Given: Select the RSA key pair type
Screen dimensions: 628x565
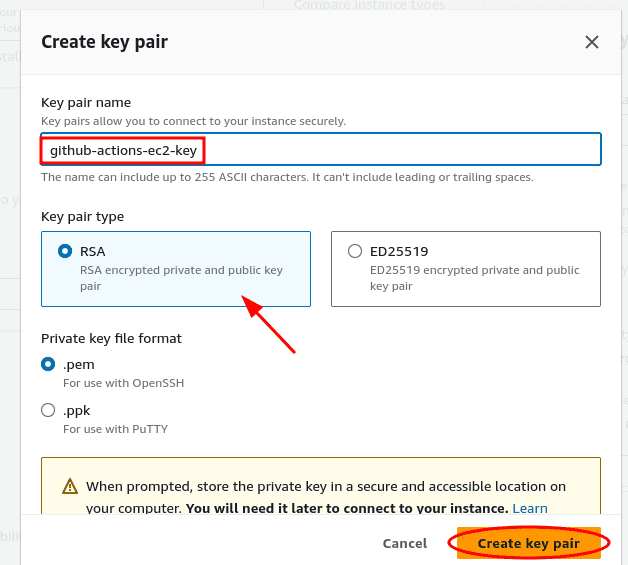Looking at the screenshot, I should point(65,251).
